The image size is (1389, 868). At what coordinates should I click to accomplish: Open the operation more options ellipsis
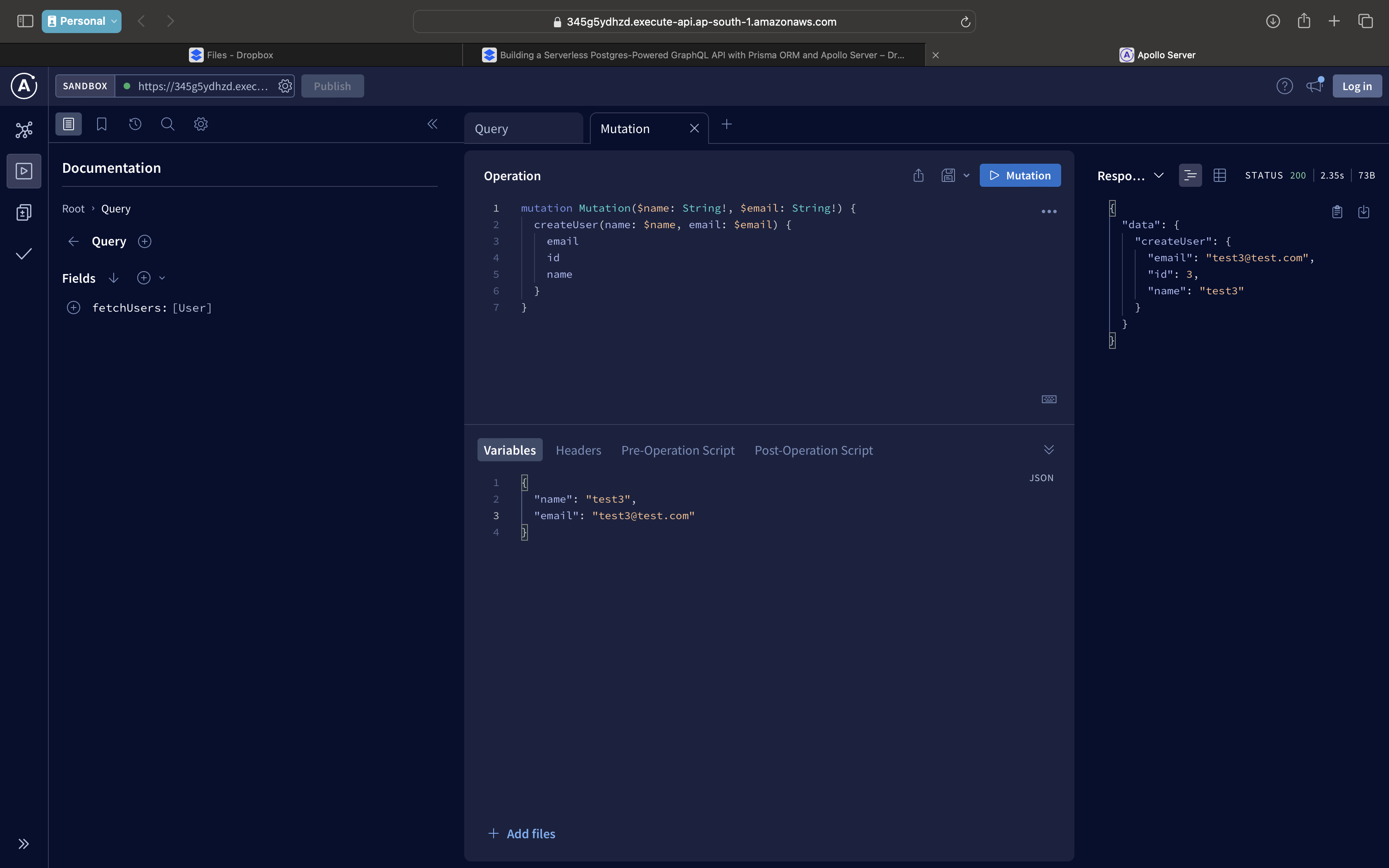coord(1049,211)
